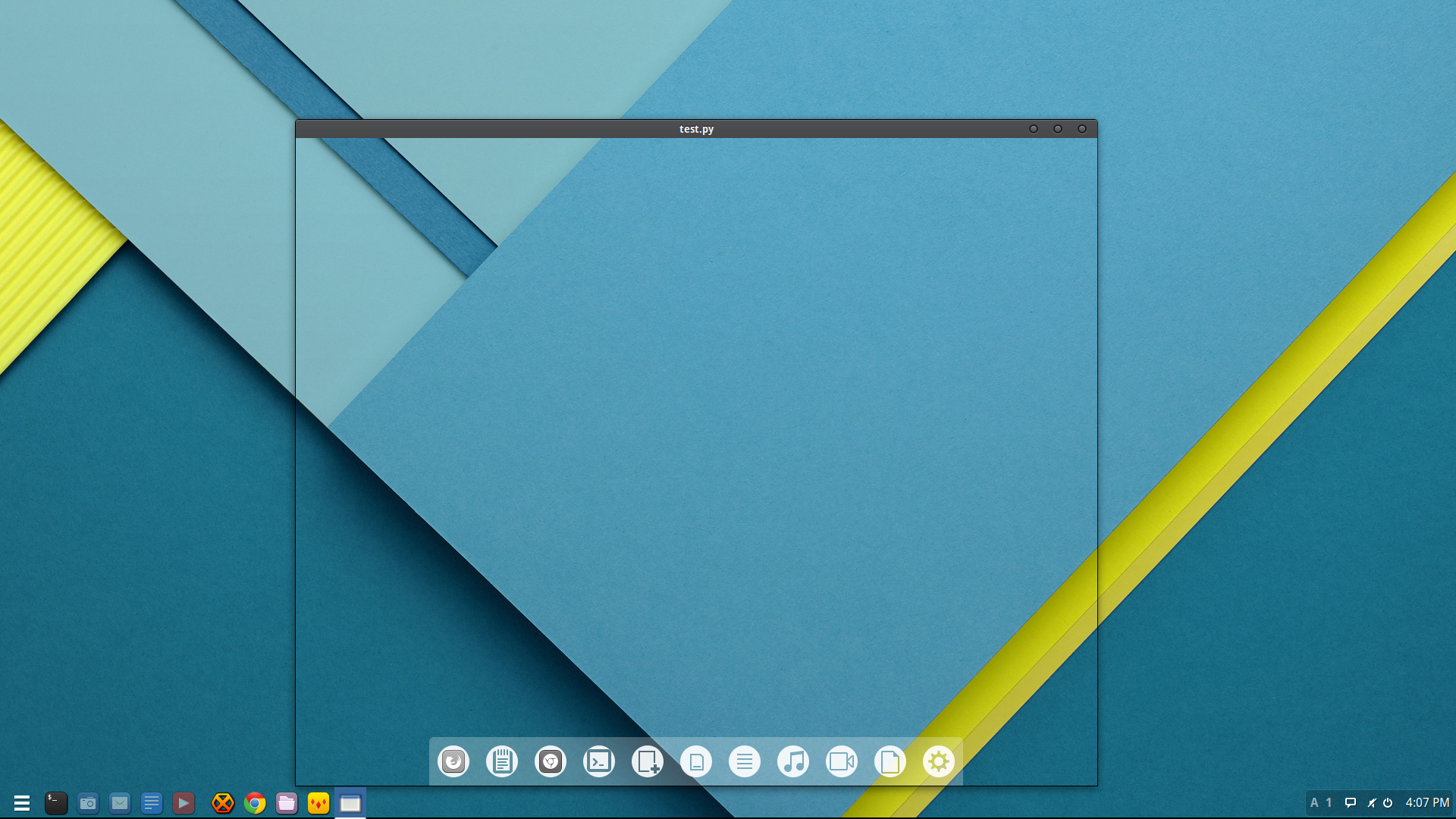This screenshot has height=819, width=1456.
Task: Launch Firefox from the dock
Action: (453, 761)
